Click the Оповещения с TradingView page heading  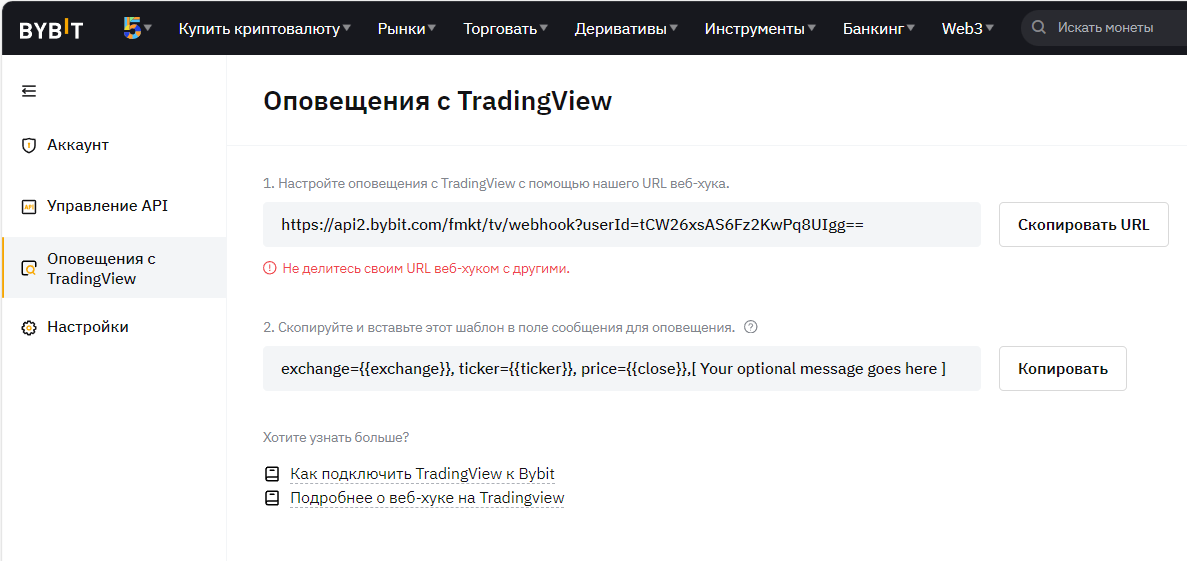click(x=437, y=101)
